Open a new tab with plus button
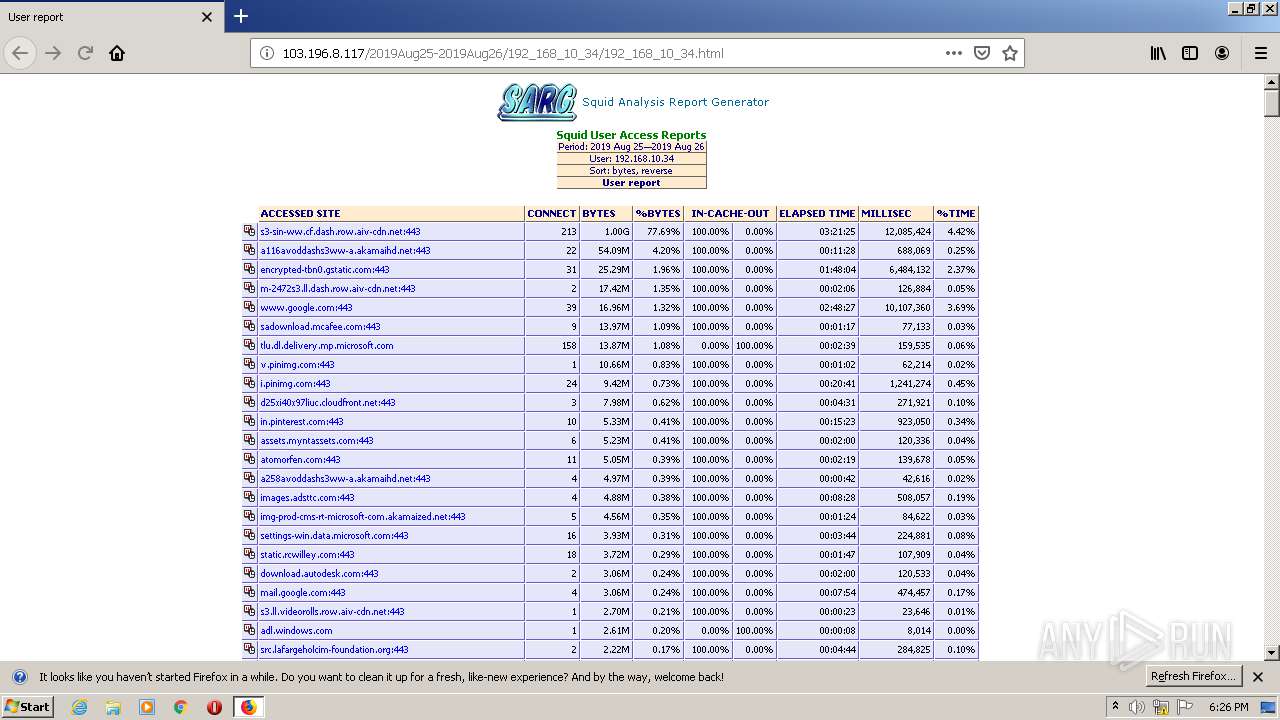The width and height of the screenshot is (1280, 720). (240, 16)
